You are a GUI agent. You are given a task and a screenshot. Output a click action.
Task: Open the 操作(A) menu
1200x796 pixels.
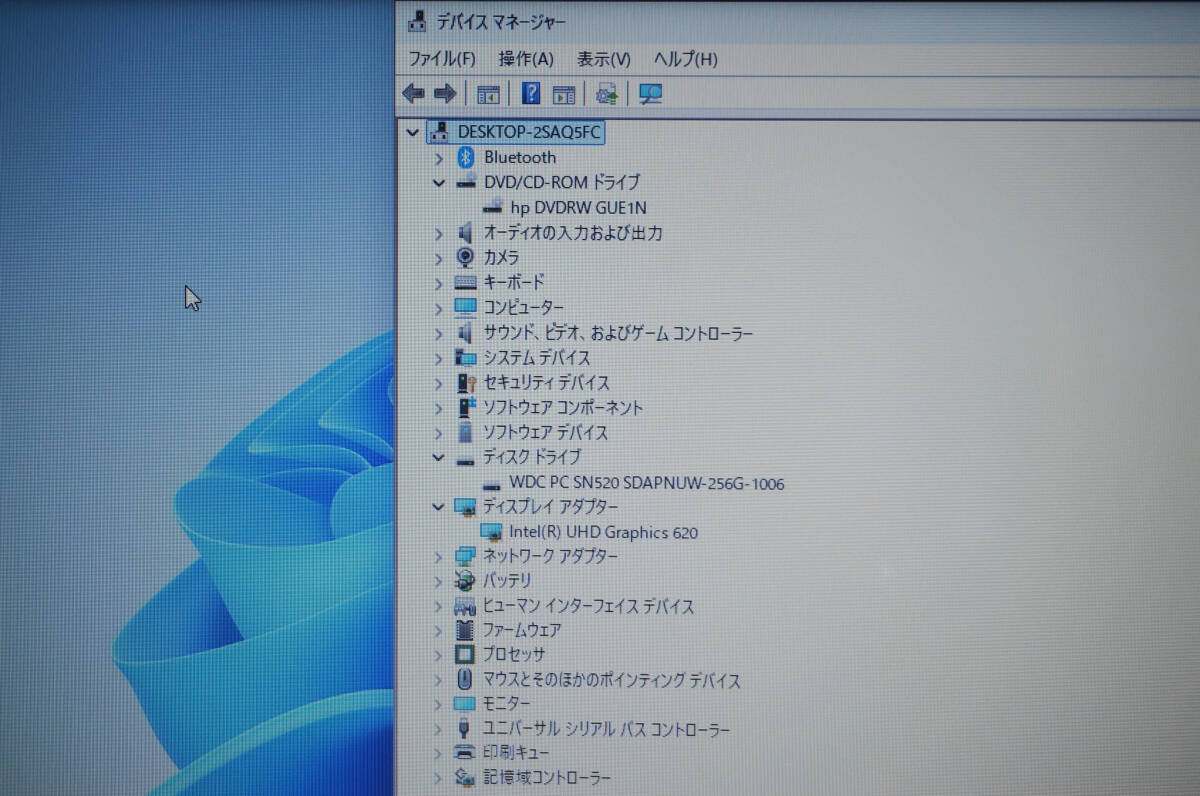[x=526, y=59]
